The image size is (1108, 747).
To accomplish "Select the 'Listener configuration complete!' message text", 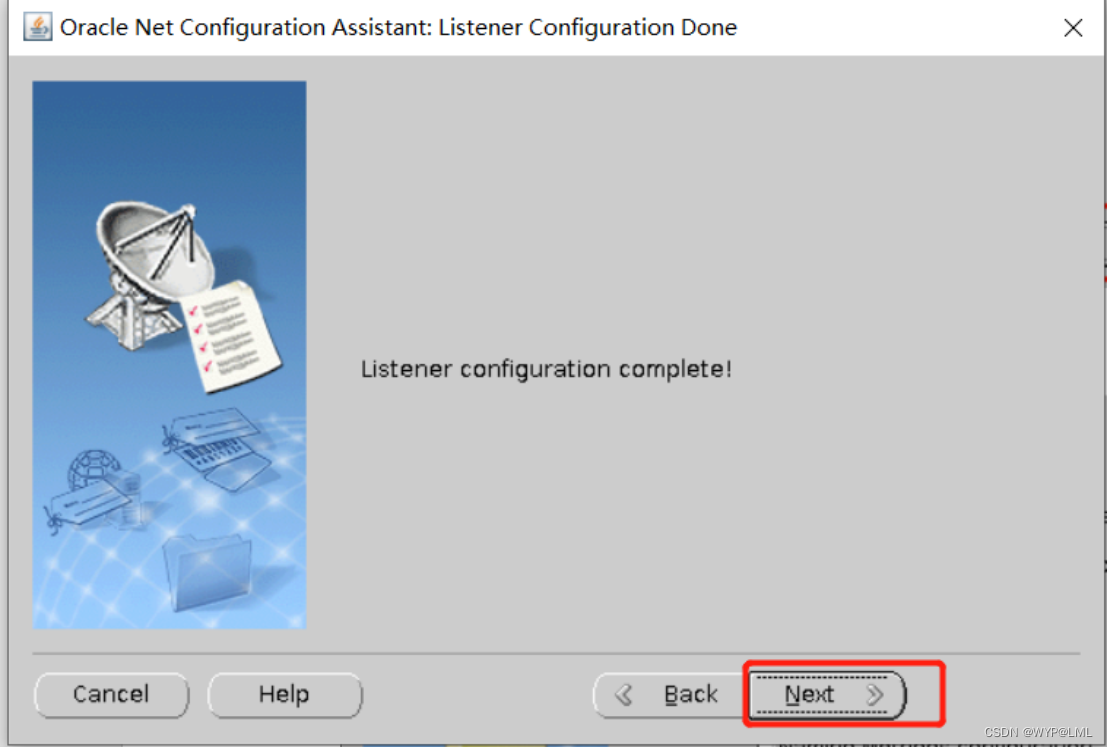I will point(546,369).
